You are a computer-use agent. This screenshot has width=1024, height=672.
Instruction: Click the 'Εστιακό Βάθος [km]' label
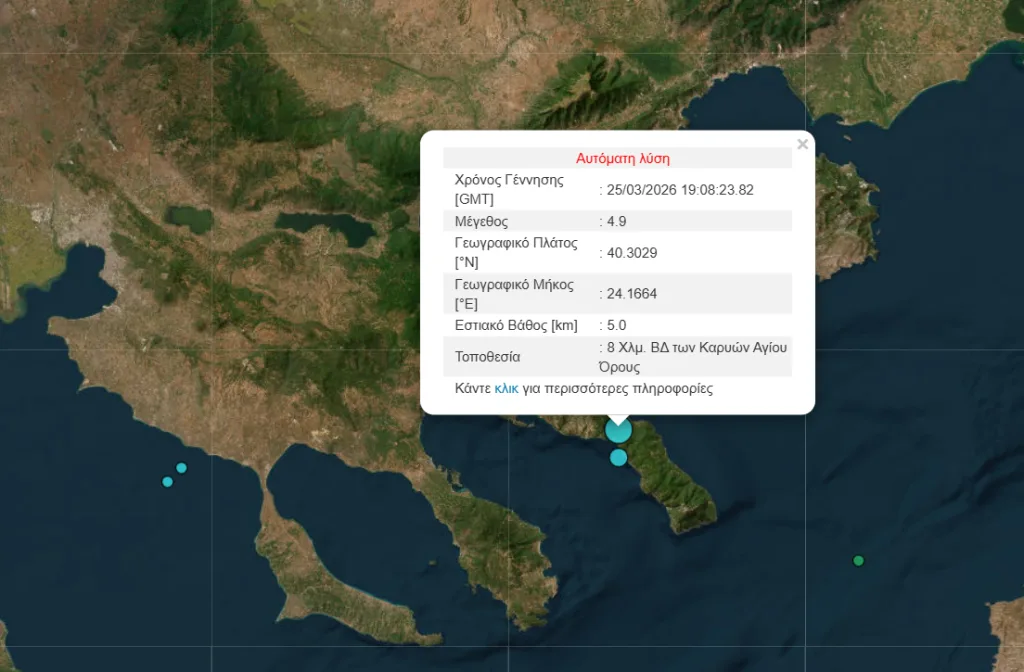(516, 325)
